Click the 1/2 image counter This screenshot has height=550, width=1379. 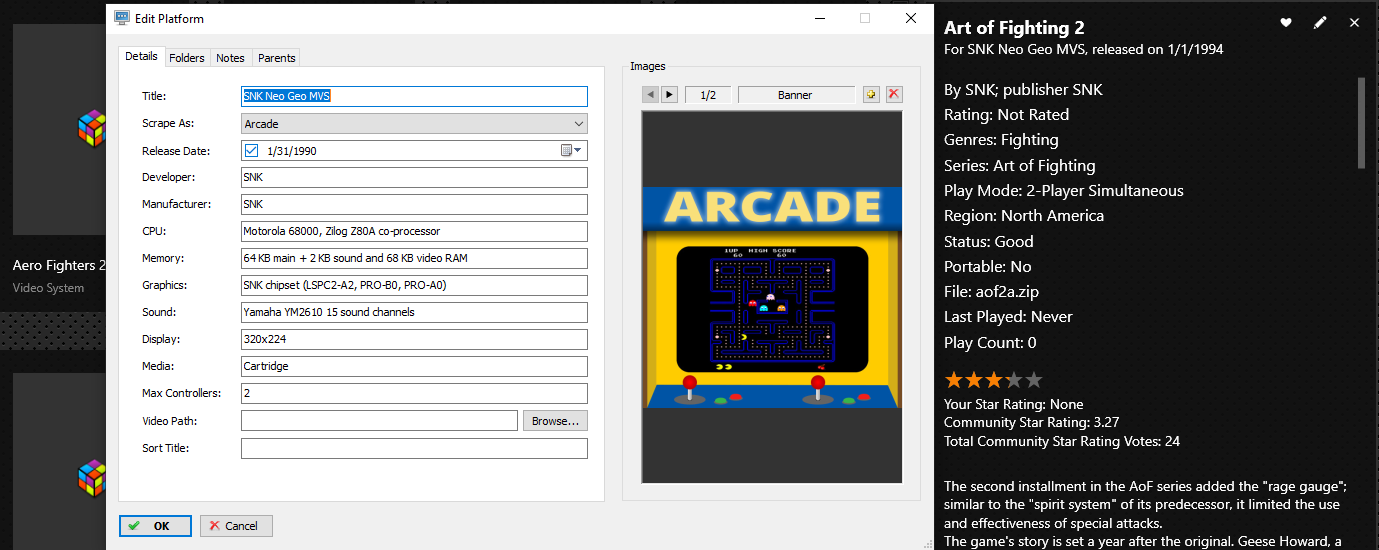point(708,95)
